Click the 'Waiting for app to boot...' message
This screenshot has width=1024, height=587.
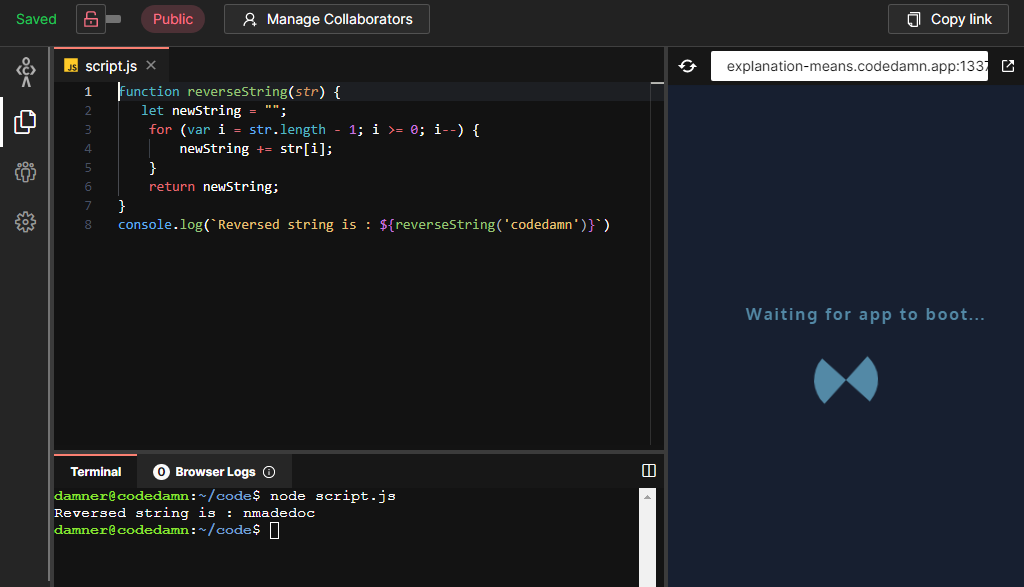point(865,315)
